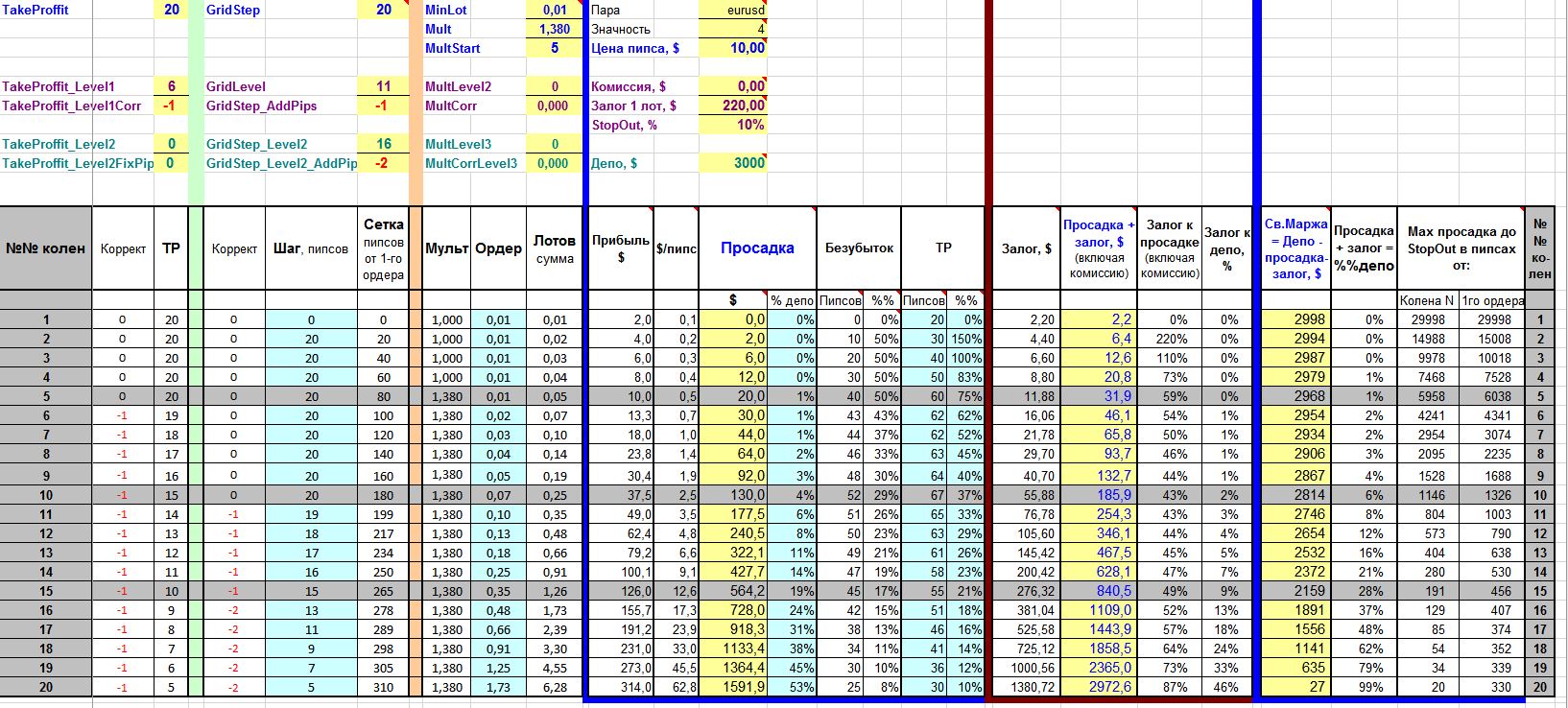Click the profit cell 314,0
Image resolution: width=1568 pixels, height=708 pixels.
click(620, 687)
